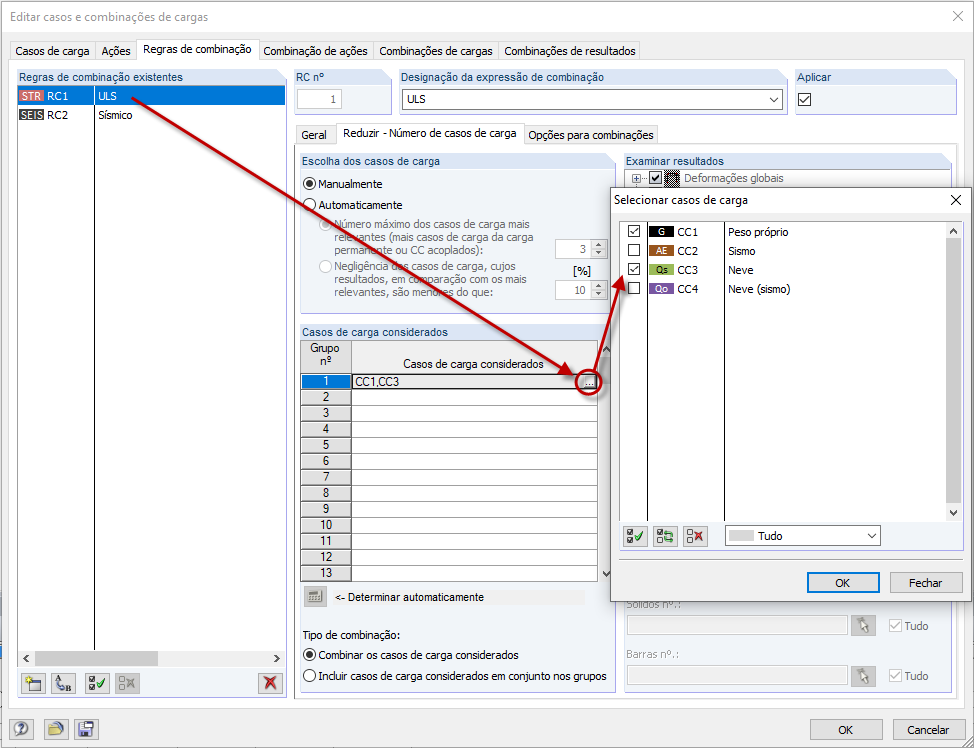The width and height of the screenshot is (974, 748).
Task: Open the help dialog
Action: pos(20,729)
